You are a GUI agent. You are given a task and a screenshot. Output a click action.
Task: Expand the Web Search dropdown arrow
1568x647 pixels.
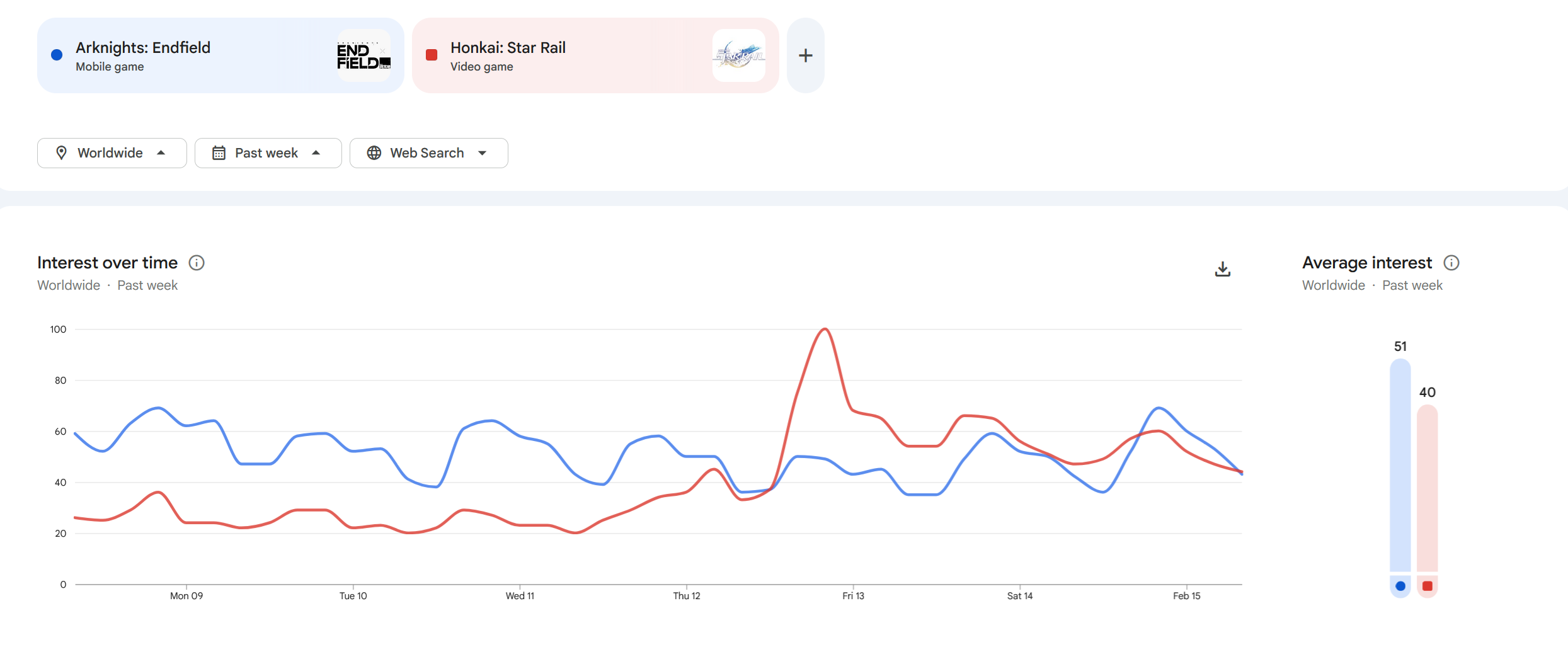(x=483, y=153)
